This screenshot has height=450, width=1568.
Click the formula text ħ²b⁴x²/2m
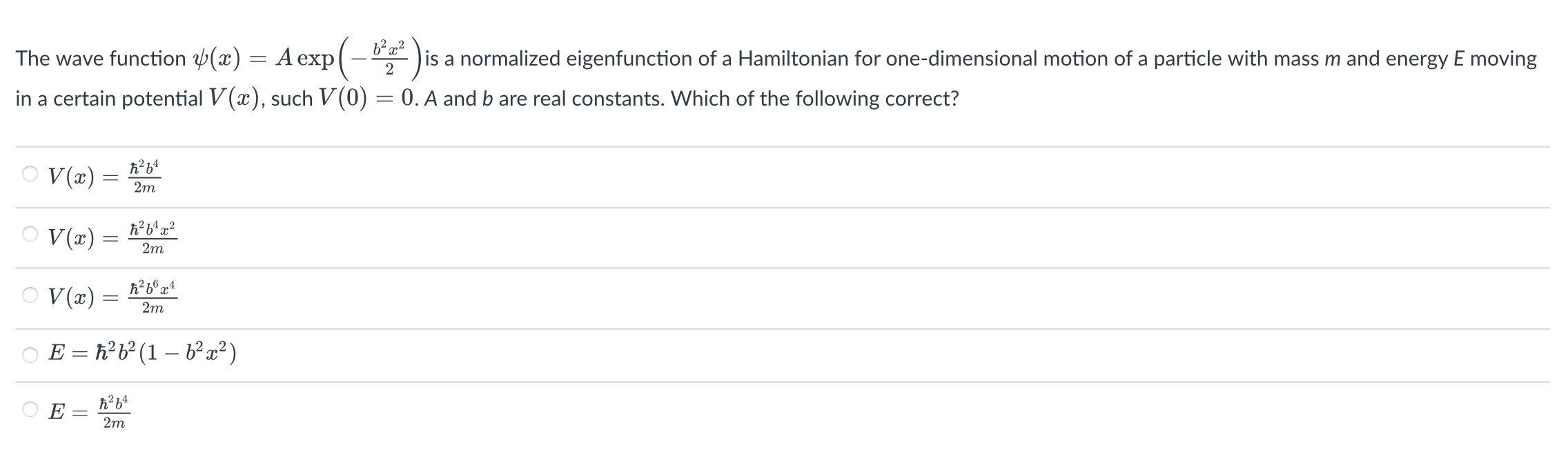[x=153, y=235]
